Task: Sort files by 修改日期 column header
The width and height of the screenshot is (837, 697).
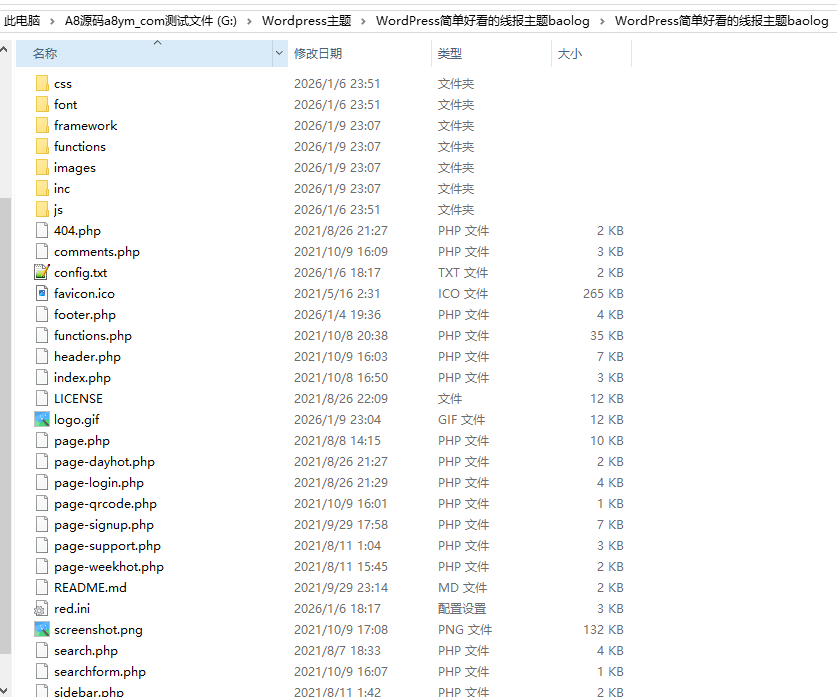Action: 318,54
